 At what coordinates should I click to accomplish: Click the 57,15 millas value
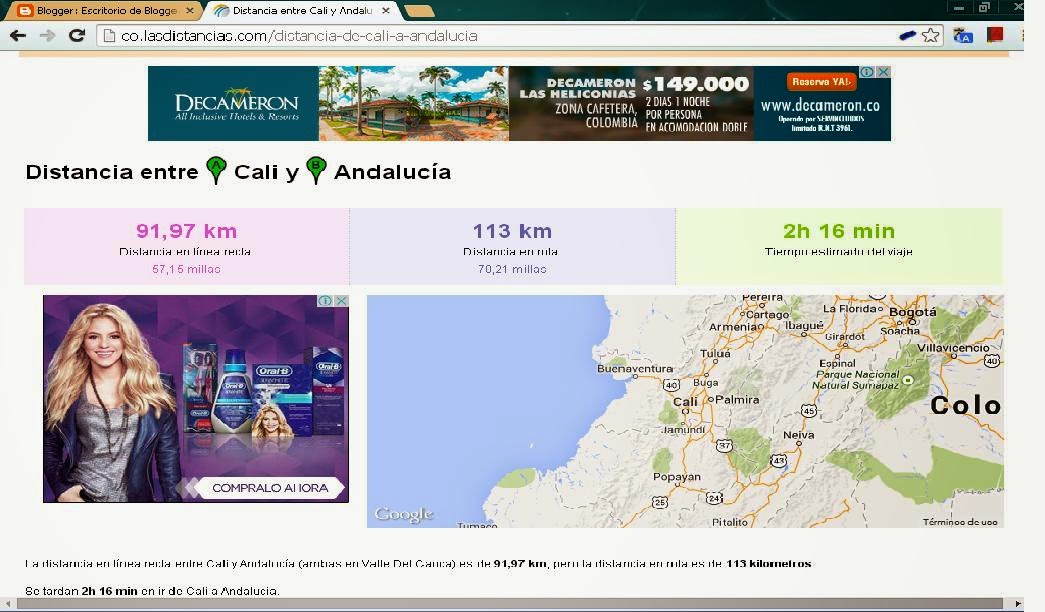coord(187,269)
